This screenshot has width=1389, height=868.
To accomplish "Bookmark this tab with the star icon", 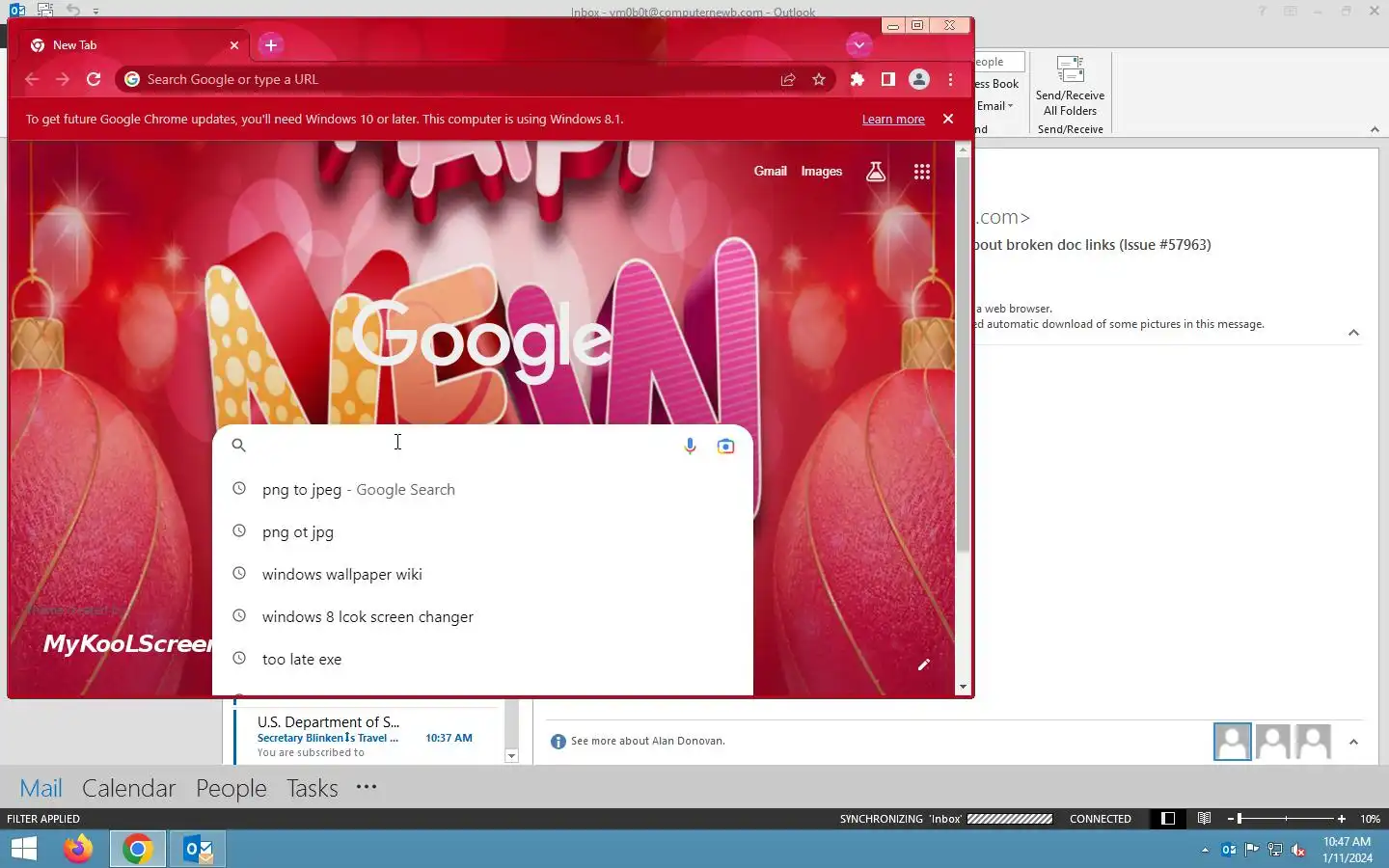I will 819,79.
